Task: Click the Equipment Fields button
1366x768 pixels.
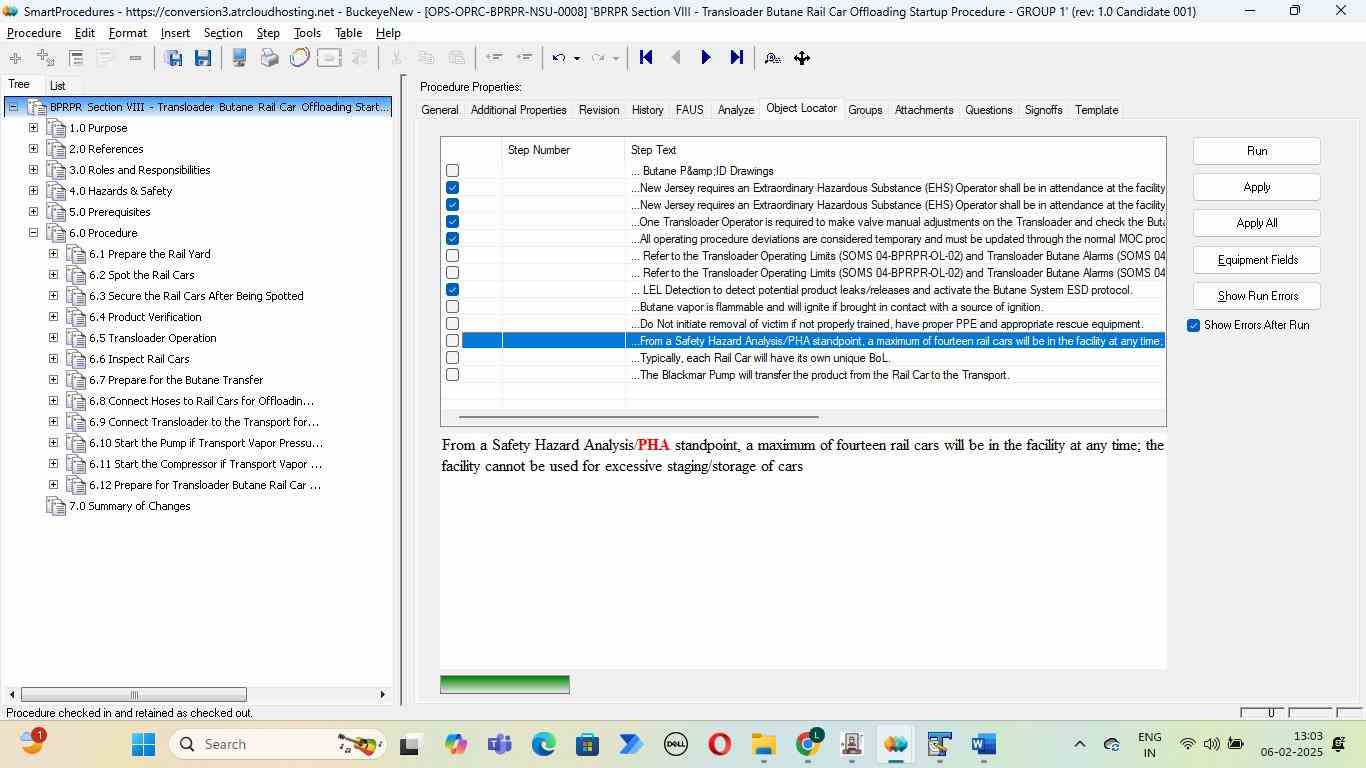Action: point(1257,260)
